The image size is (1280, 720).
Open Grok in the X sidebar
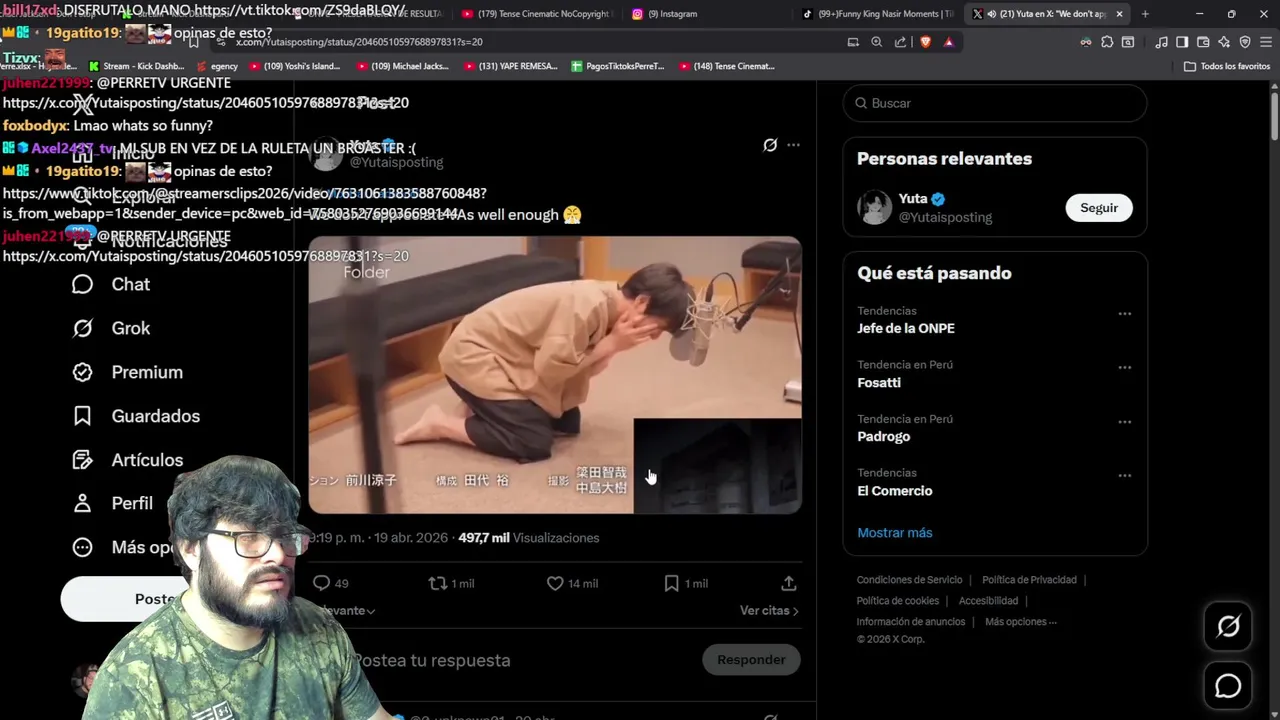[110, 328]
